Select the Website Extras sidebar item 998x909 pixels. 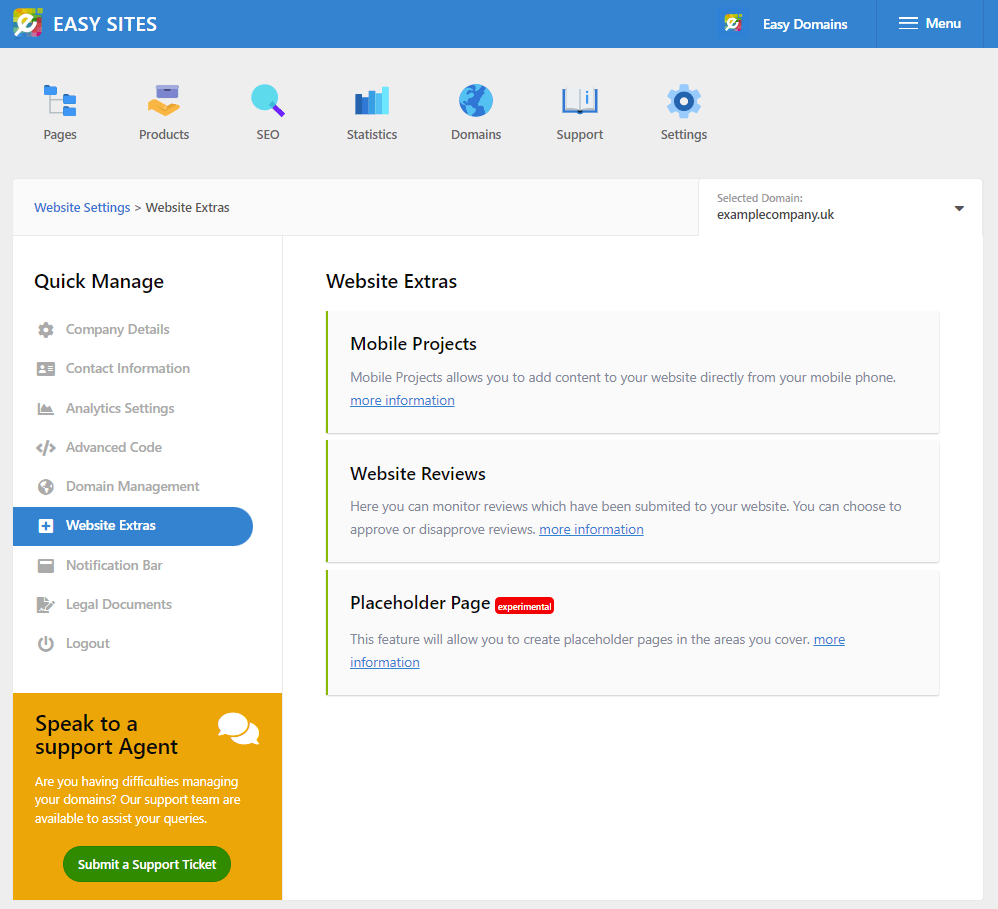tap(132, 526)
